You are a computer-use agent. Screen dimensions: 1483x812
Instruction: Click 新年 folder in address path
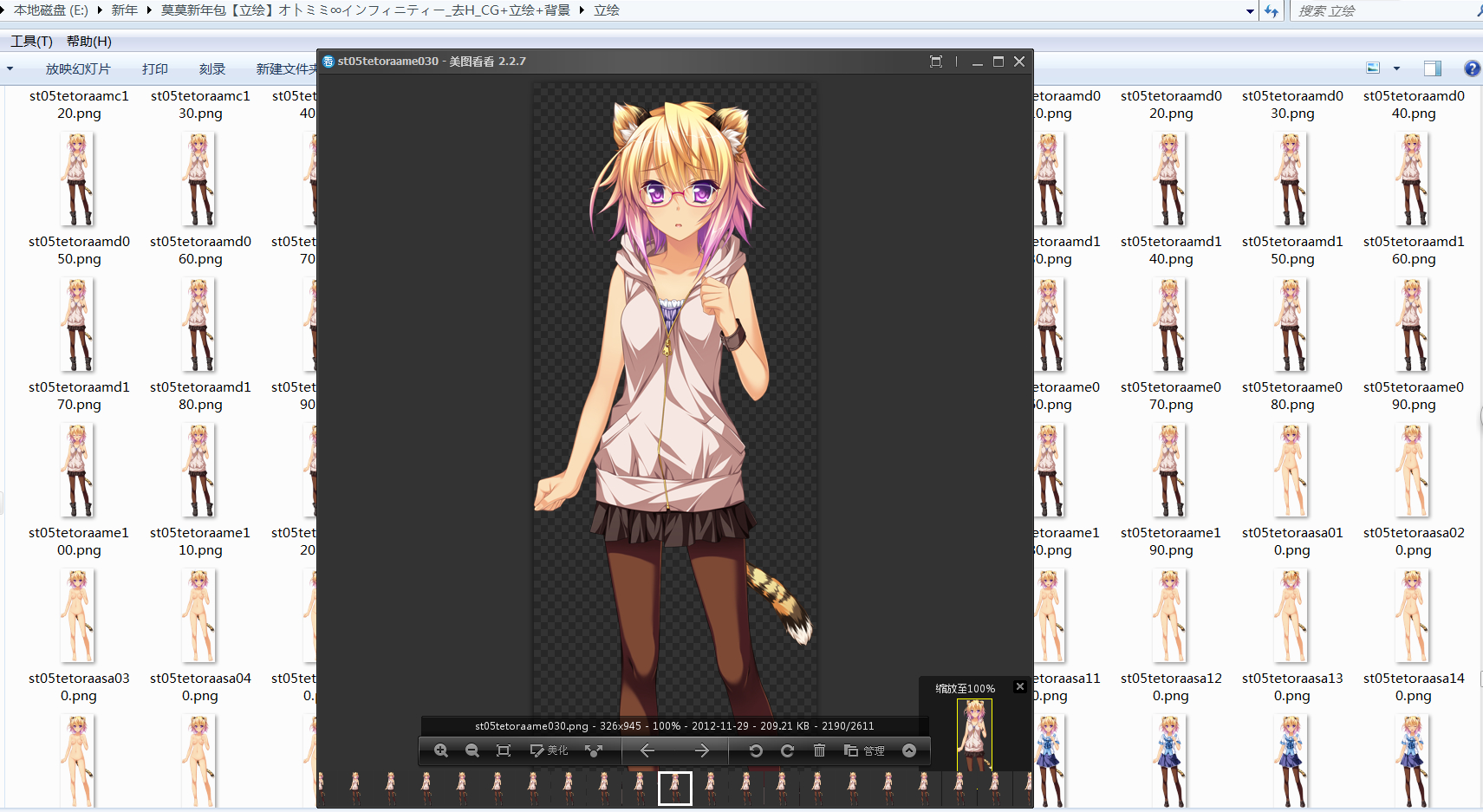coord(125,10)
